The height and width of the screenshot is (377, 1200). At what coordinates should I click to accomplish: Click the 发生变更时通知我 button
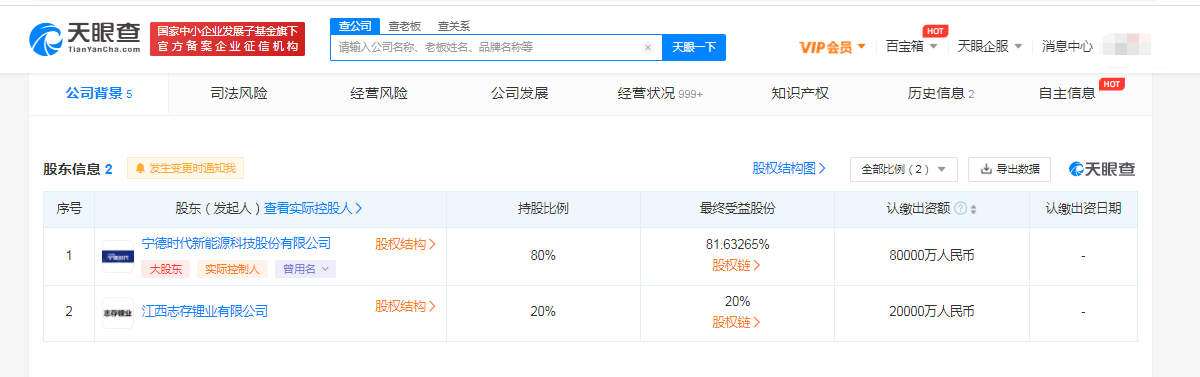[186, 168]
